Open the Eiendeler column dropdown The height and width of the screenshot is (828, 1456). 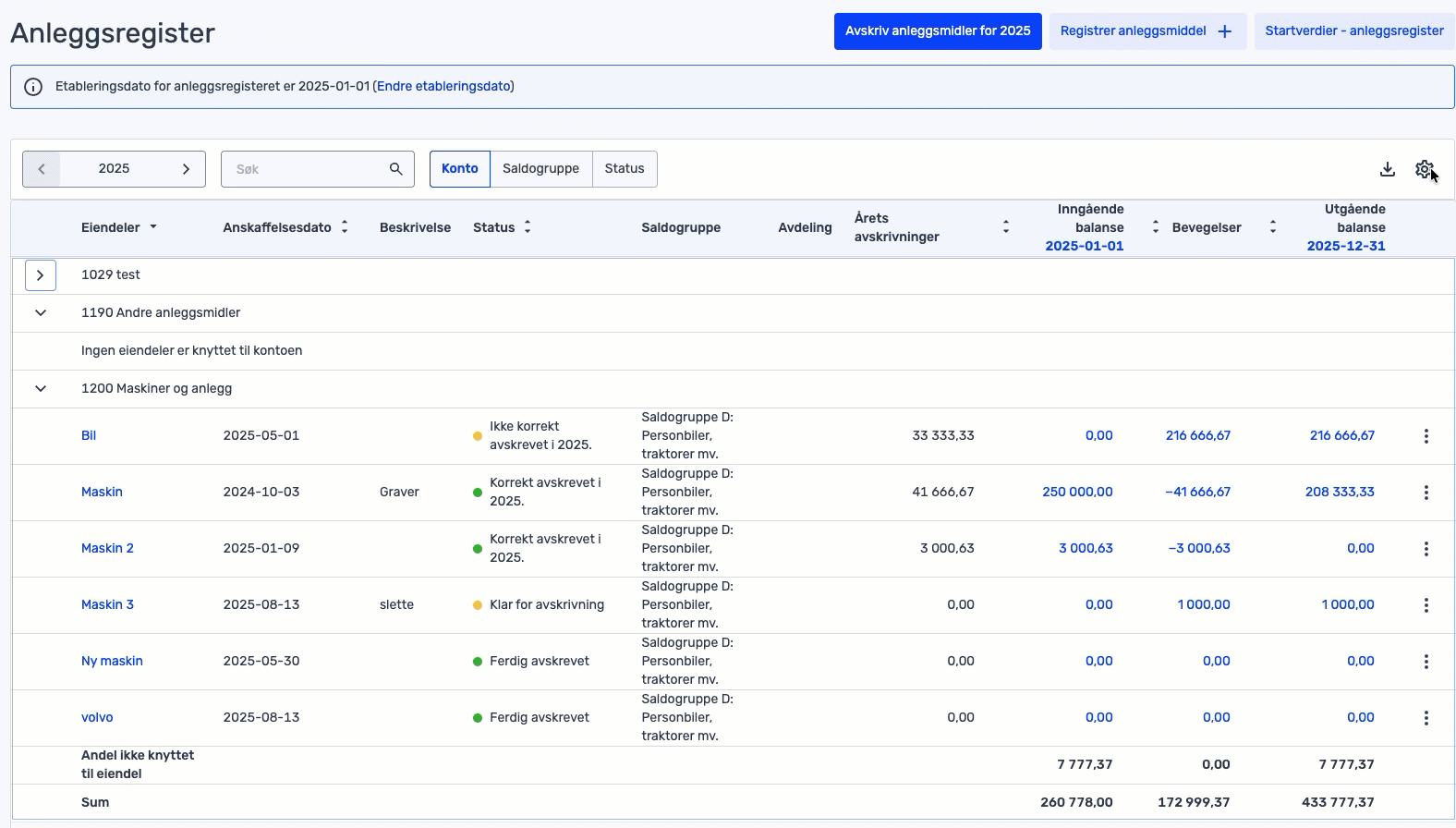click(153, 227)
